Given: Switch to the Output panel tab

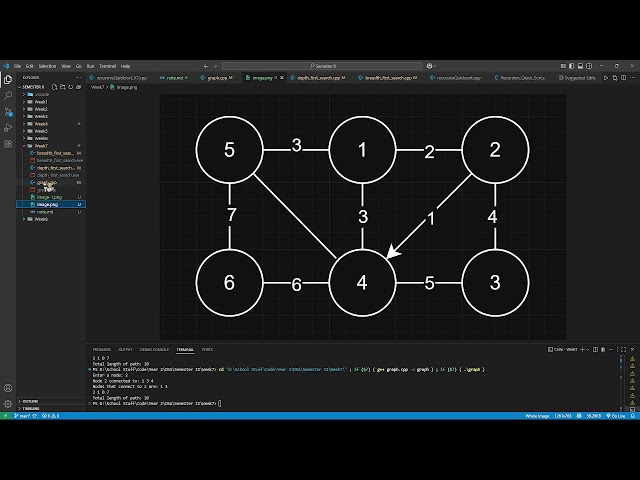Looking at the screenshot, I should tap(125, 349).
